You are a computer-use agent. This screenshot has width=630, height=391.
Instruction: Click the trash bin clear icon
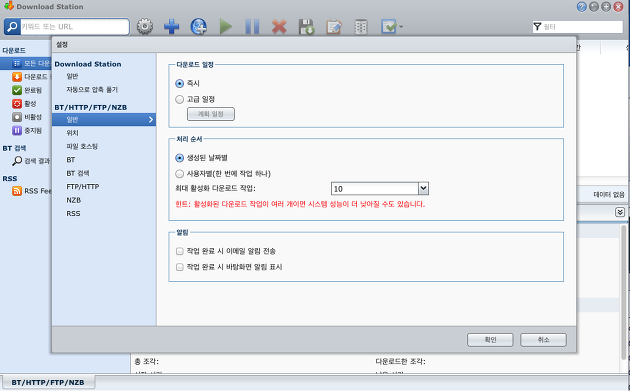[361, 27]
